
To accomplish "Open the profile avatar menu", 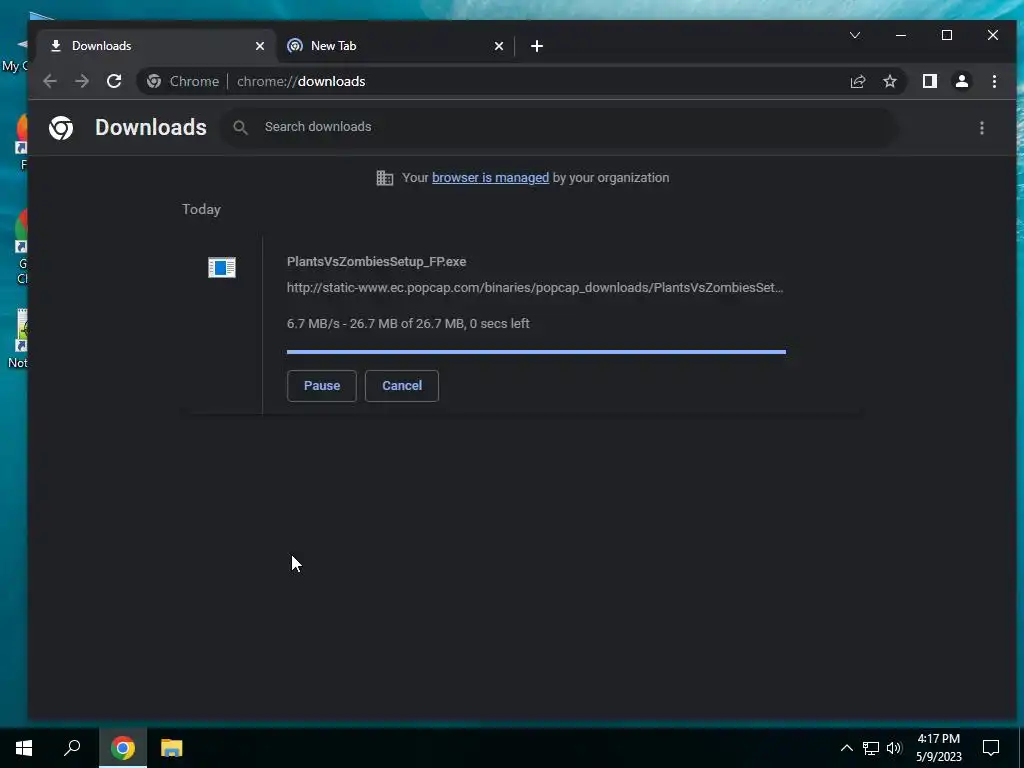I will [962, 81].
